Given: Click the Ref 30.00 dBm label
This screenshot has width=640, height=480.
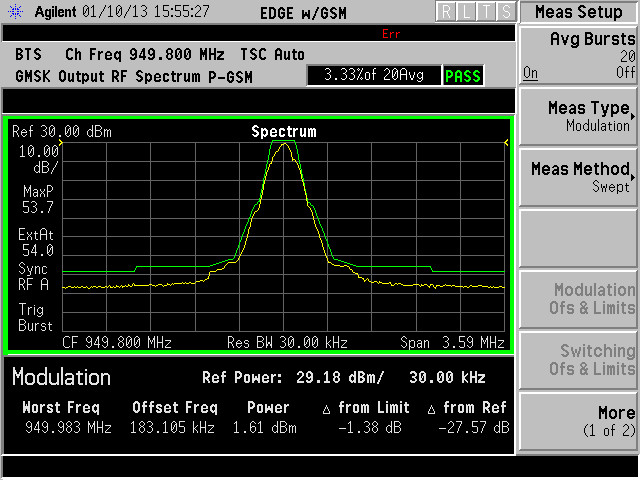Looking at the screenshot, I should coord(62,132).
